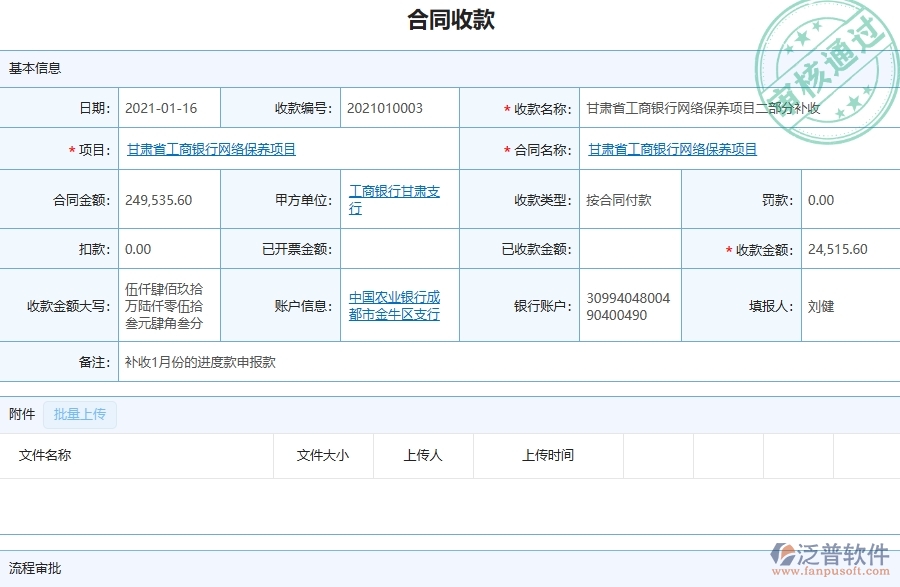折叠基本信息区块
The width and height of the screenshot is (900, 587).
pos(33,68)
